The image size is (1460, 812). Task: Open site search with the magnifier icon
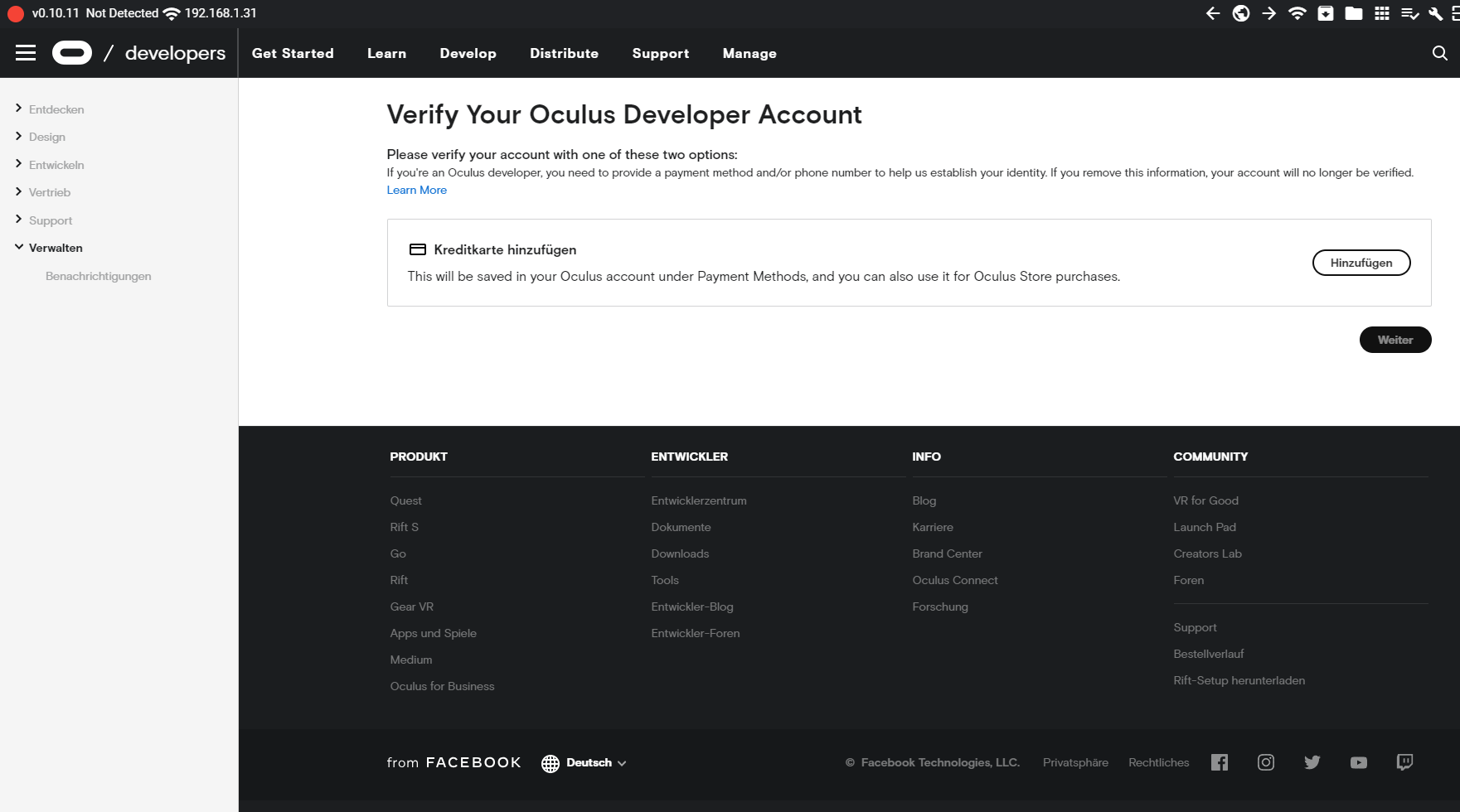tap(1440, 53)
